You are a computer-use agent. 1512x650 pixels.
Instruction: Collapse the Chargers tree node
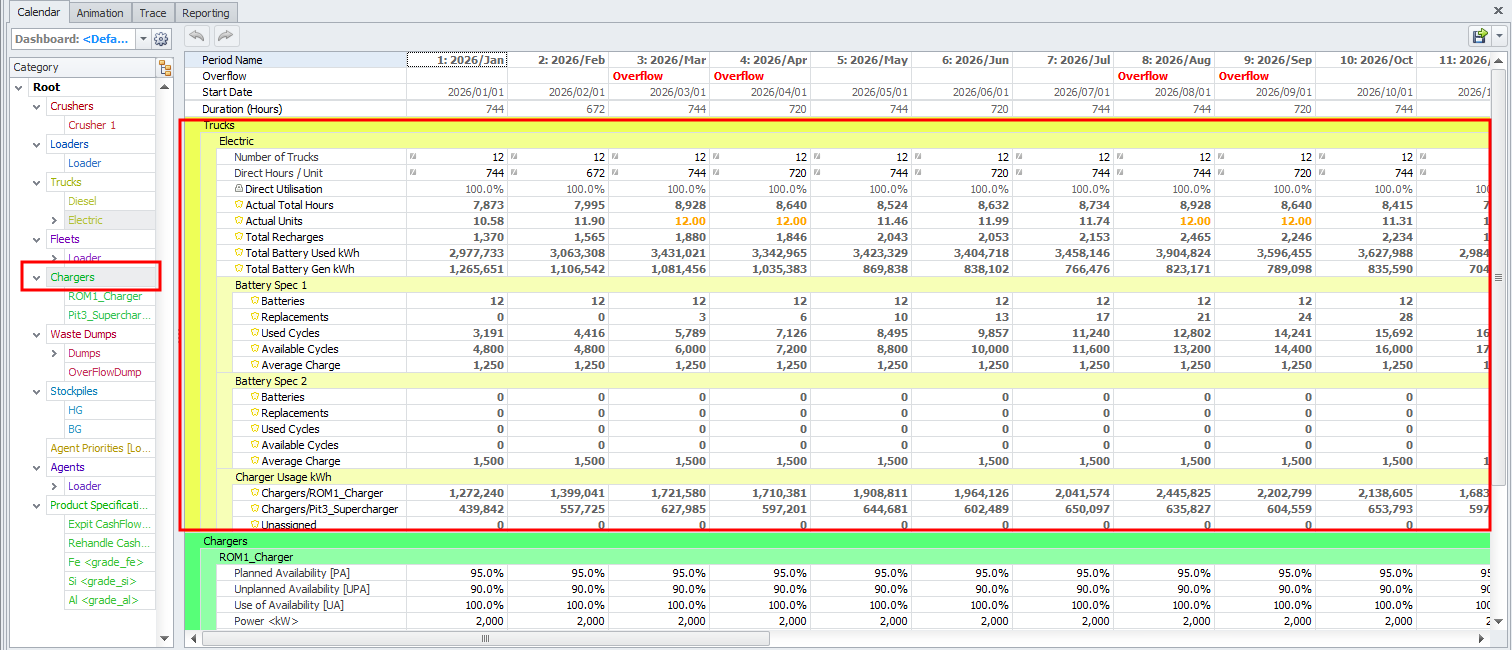tap(37, 277)
